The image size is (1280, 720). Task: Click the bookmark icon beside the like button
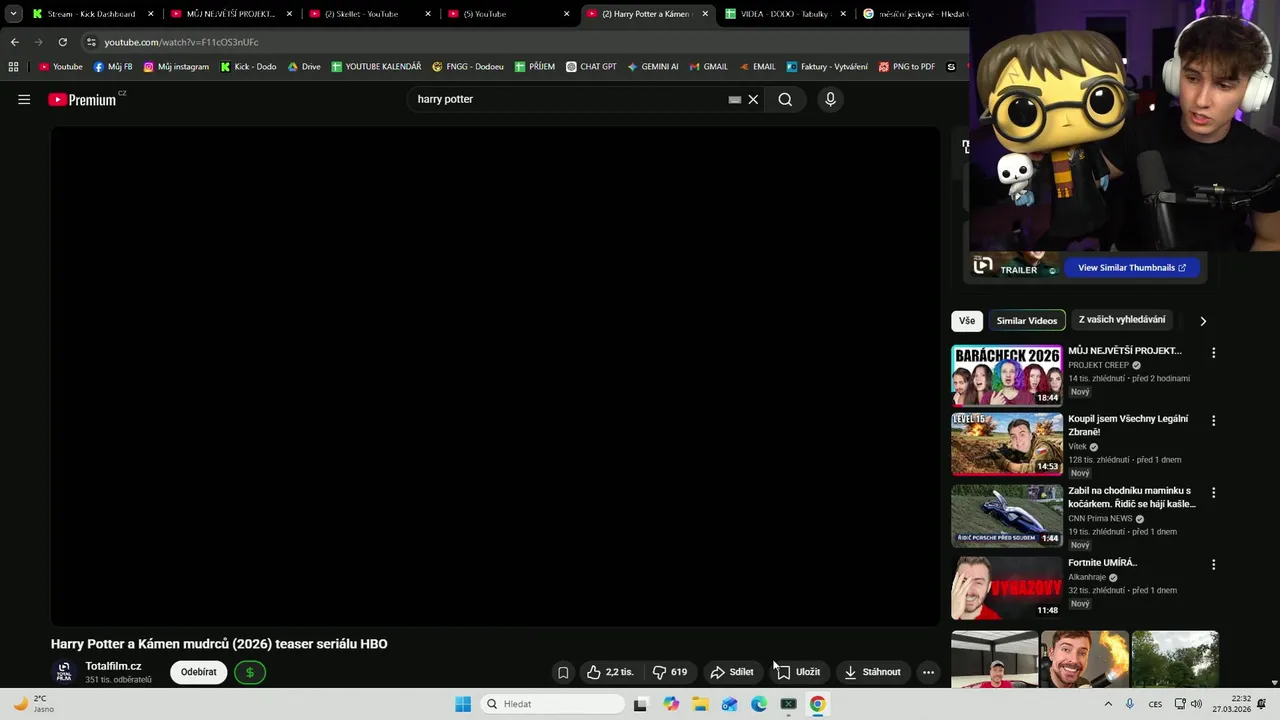coord(563,672)
